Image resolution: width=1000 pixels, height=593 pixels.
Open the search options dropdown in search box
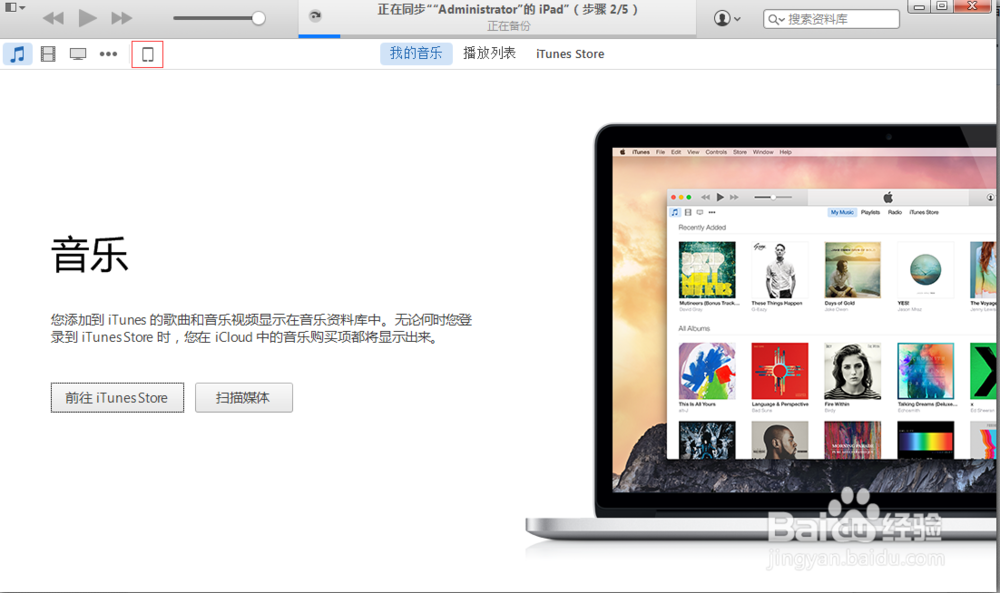783,18
